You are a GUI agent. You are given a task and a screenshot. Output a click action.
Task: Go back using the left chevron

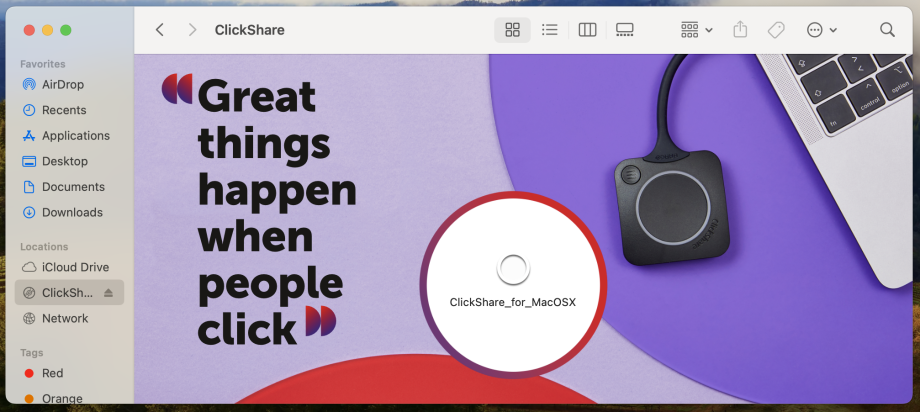pos(159,30)
